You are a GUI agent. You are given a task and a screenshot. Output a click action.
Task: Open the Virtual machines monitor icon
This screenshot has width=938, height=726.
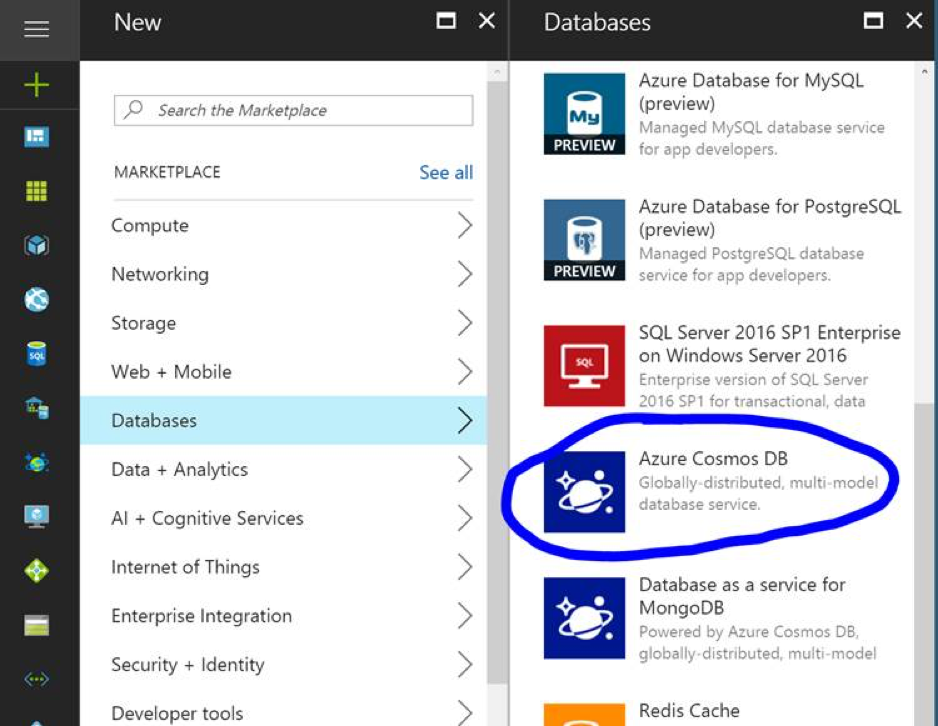click(36, 516)
